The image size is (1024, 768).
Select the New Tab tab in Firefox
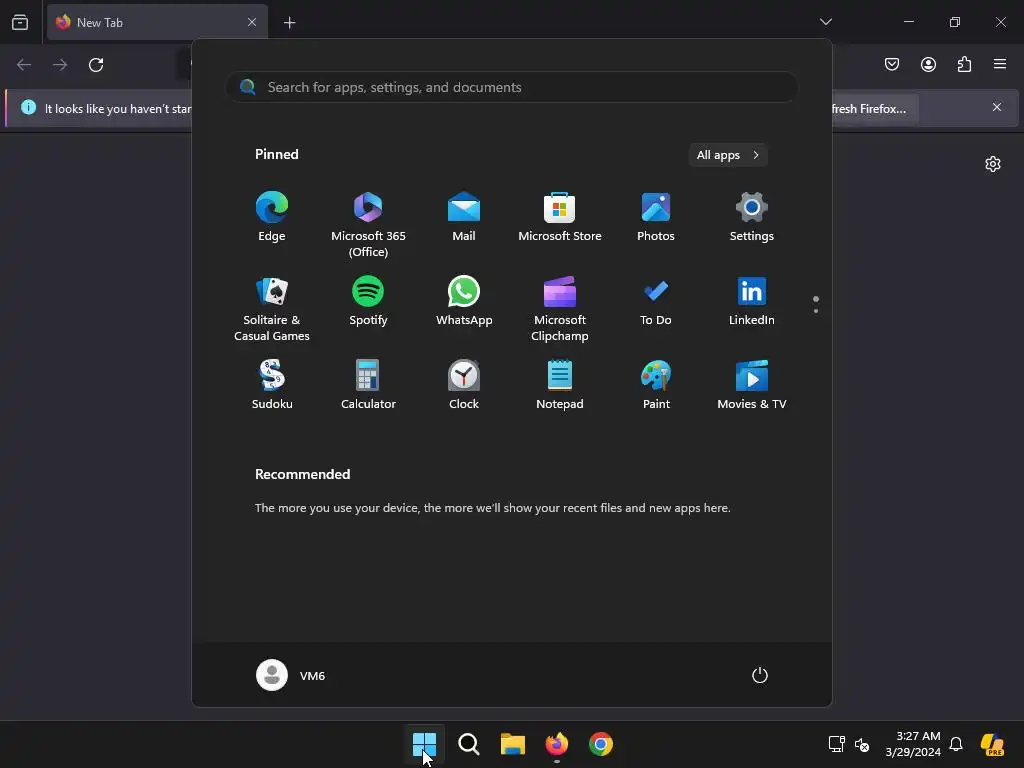pyautogui.click(x=157, y=22)
